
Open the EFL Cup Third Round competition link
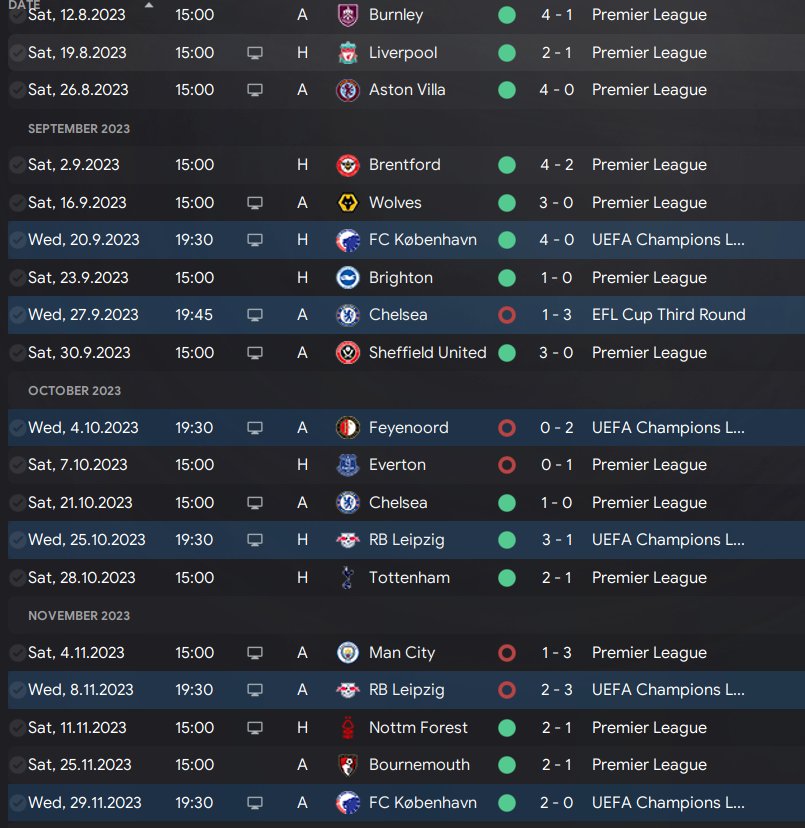668,315
